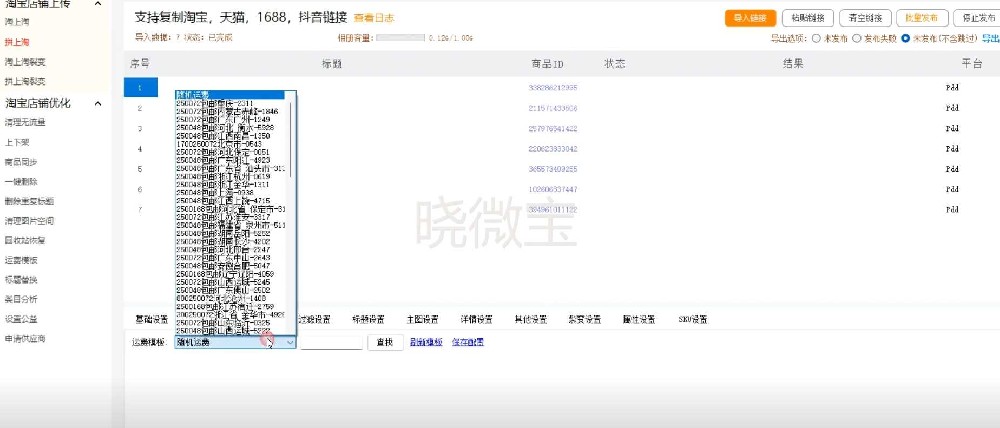1000x428 pixels.
Task: Open 清理图片空间 in the sidebar
Action: tap(29, 221)
